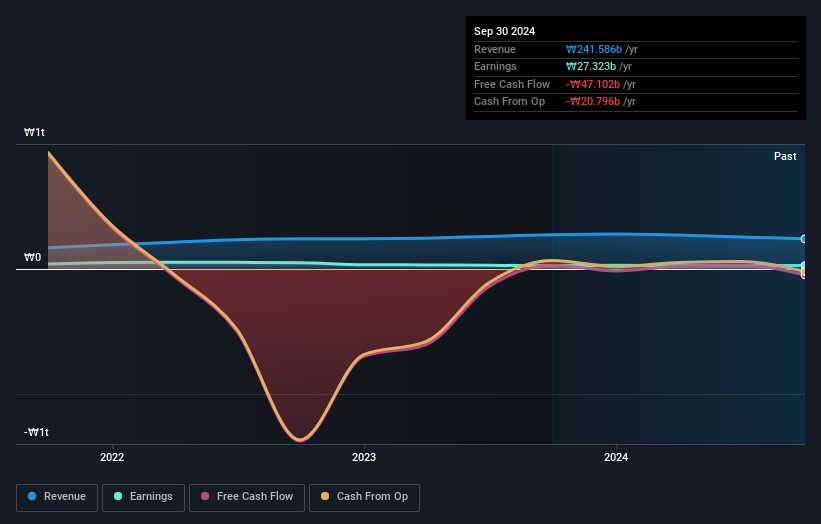Click the -₩1t y-axis label

pos(36,432)
